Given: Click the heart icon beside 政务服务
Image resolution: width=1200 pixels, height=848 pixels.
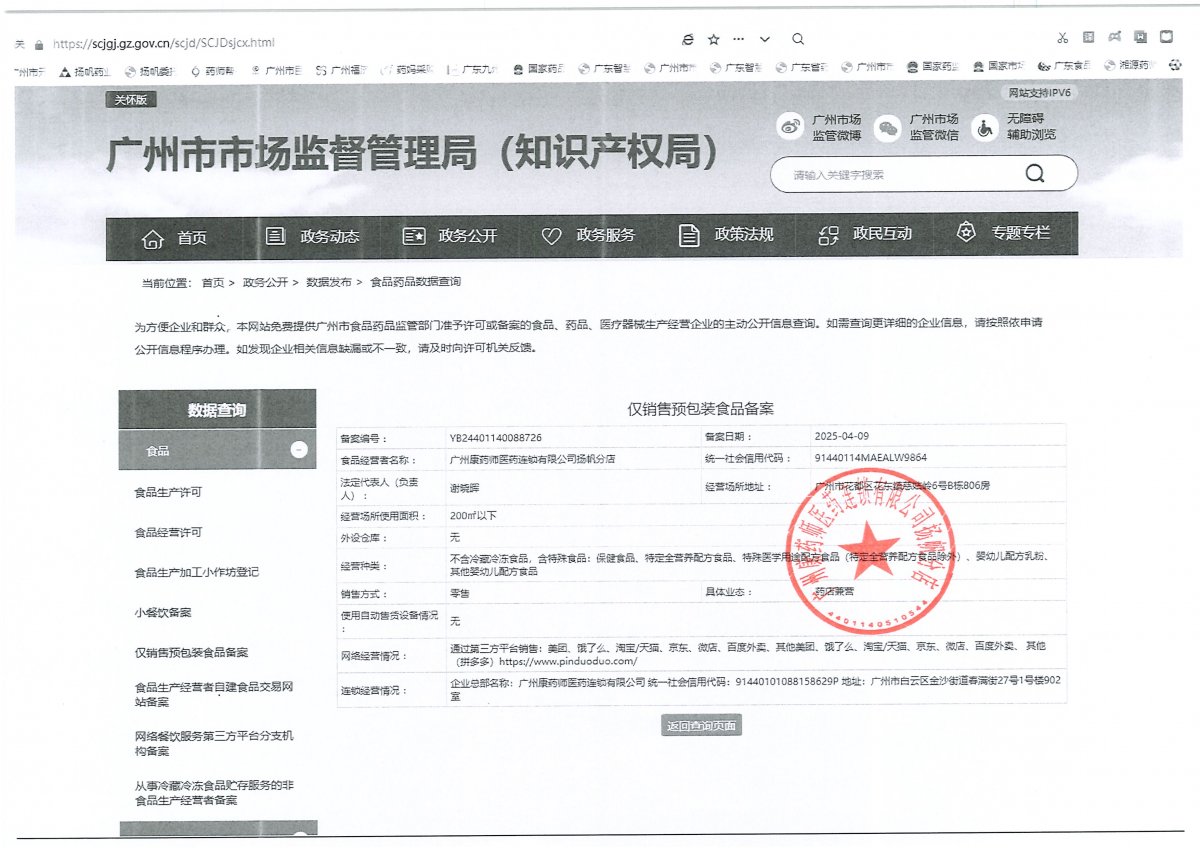Looking at the screenshot, I should pyautogui.click(x=552, y=236).
